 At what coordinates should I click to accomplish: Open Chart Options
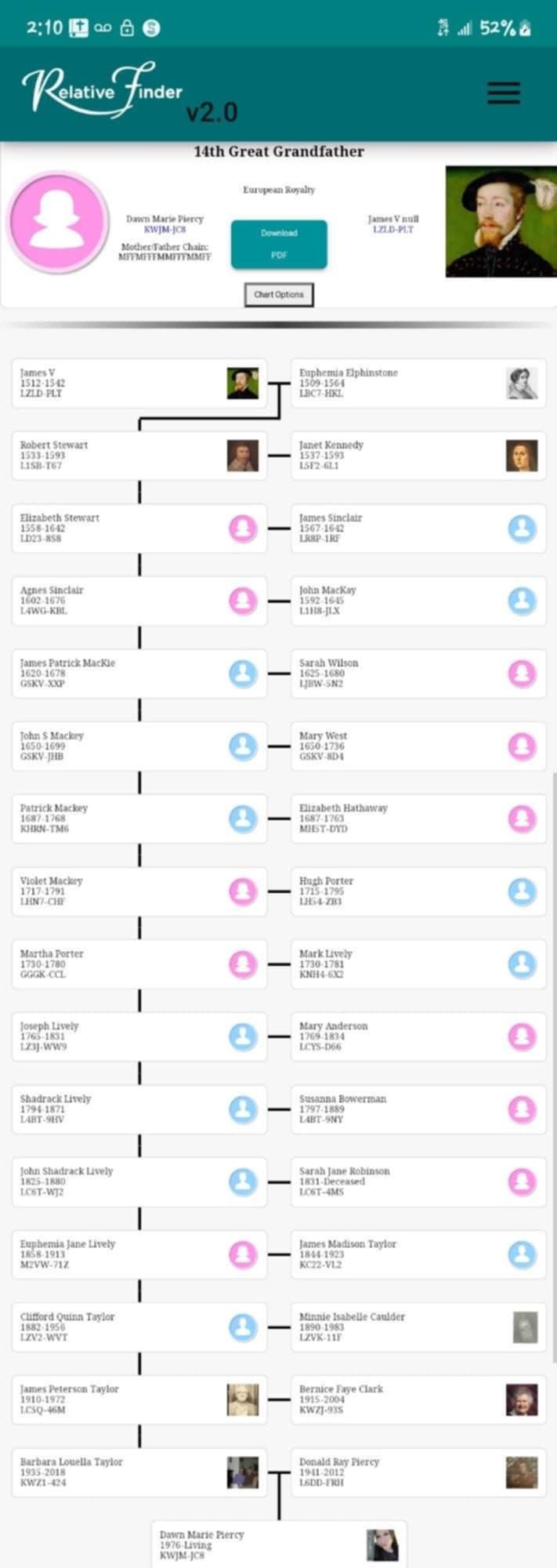click(278, 295)
